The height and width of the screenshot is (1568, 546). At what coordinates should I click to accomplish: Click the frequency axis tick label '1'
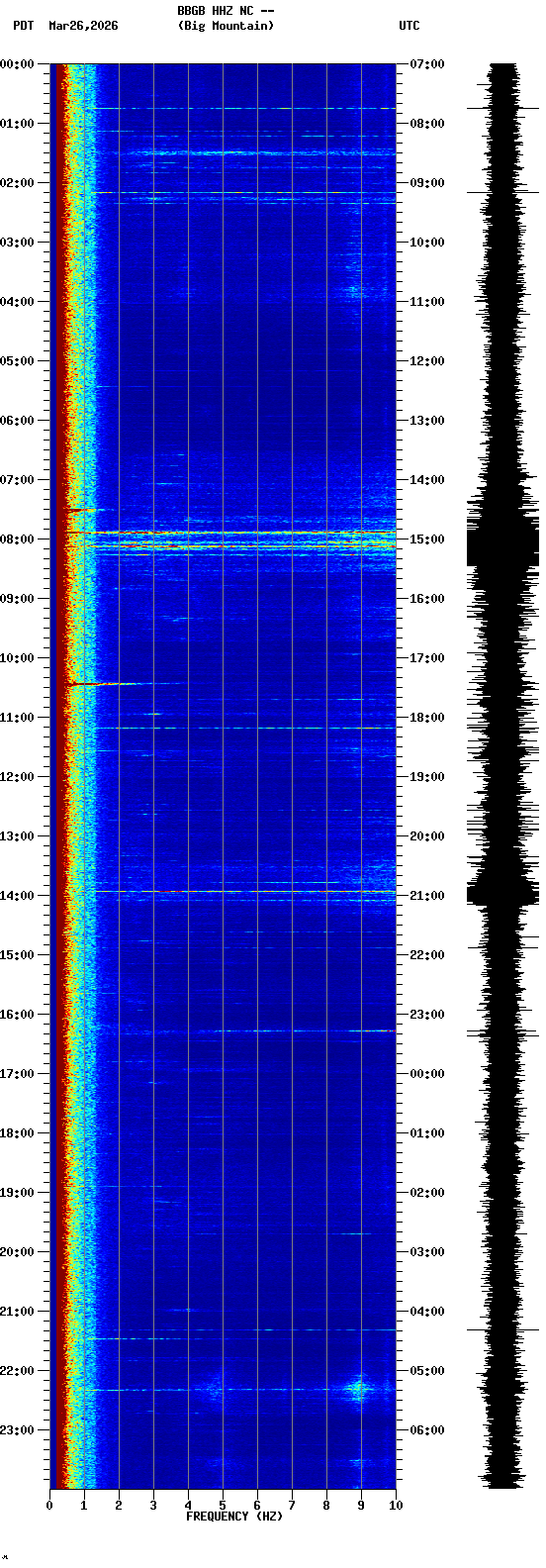point(84,1506)
